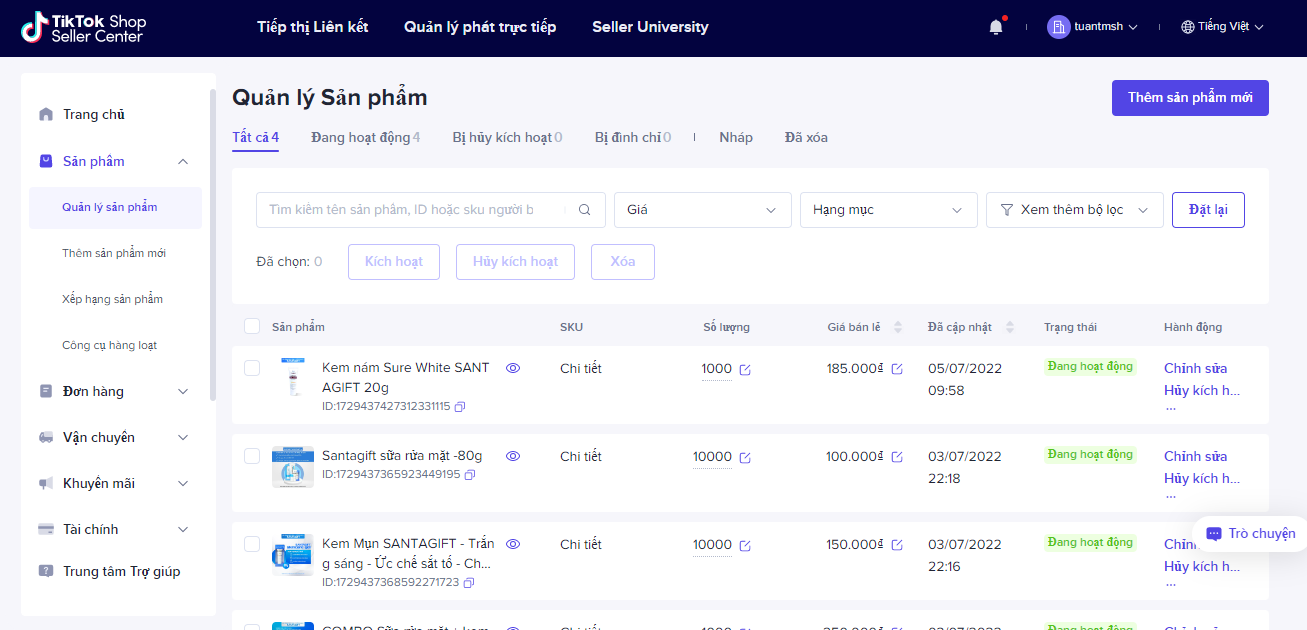Expand the Vận chuyển sidebar section
The height and width of the screenshot is (630, 1307).
(x=183, y=437)
